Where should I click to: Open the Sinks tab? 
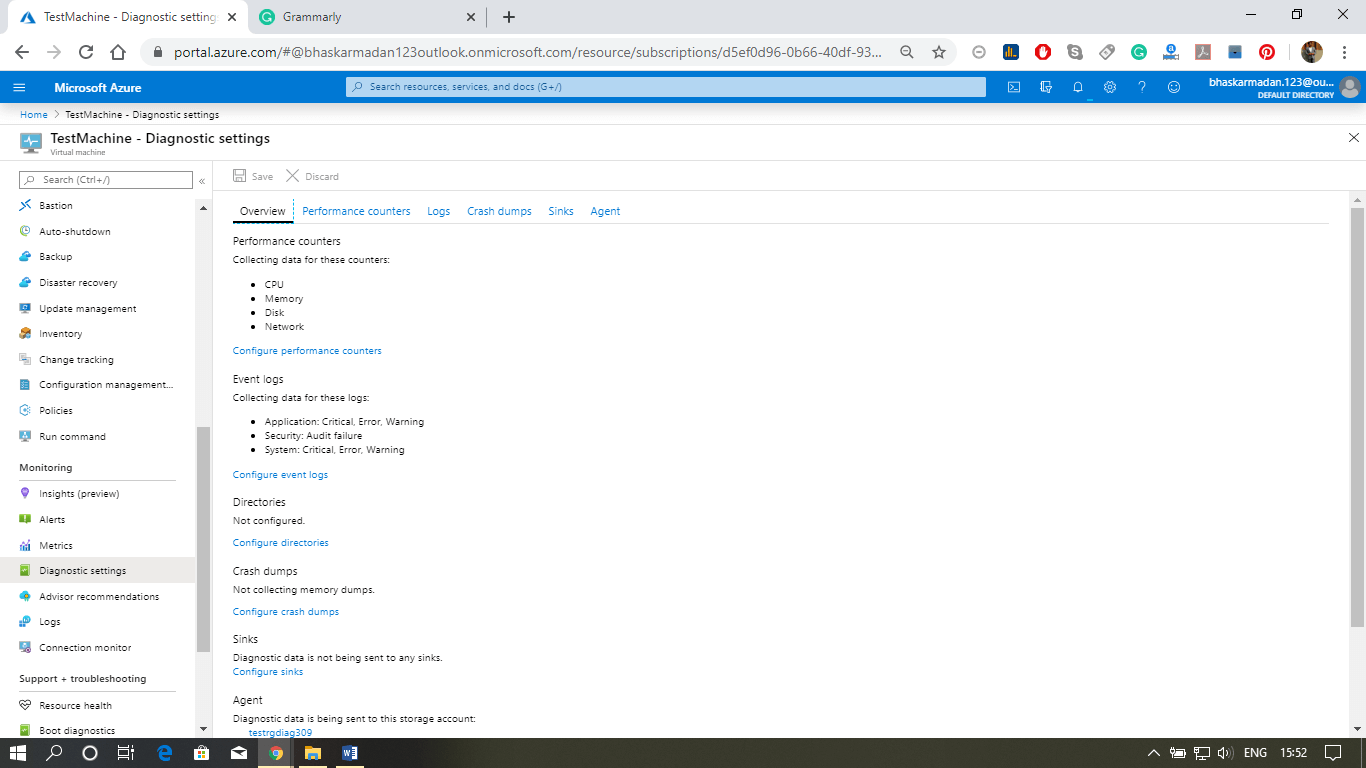[x=561, y=211]
